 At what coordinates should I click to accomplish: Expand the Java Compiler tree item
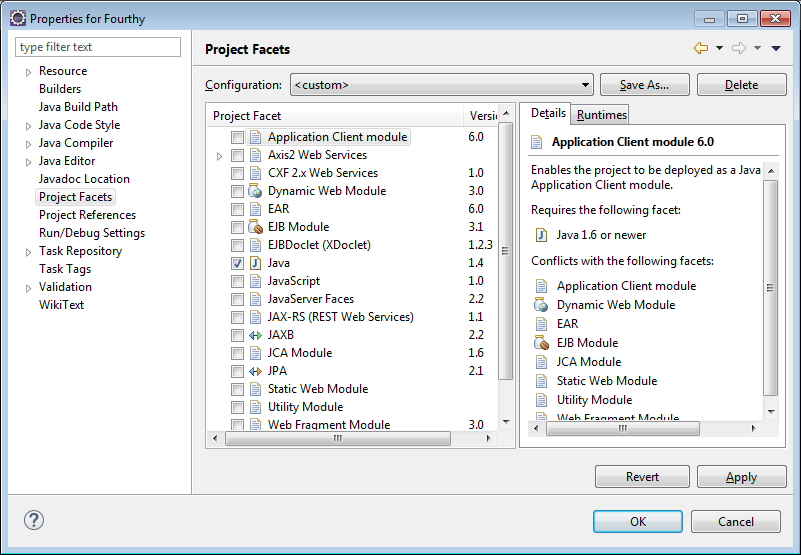click(28, 143)
